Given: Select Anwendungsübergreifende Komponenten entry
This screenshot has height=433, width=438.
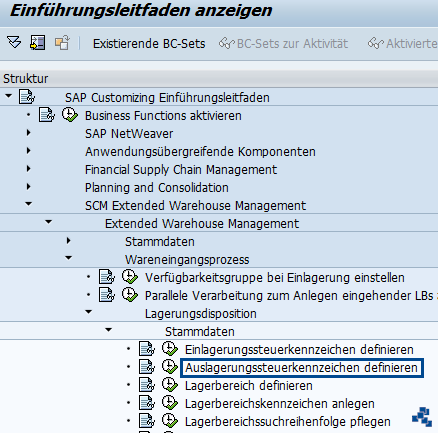Looking at the screenshot, I should tap(200, 152).
